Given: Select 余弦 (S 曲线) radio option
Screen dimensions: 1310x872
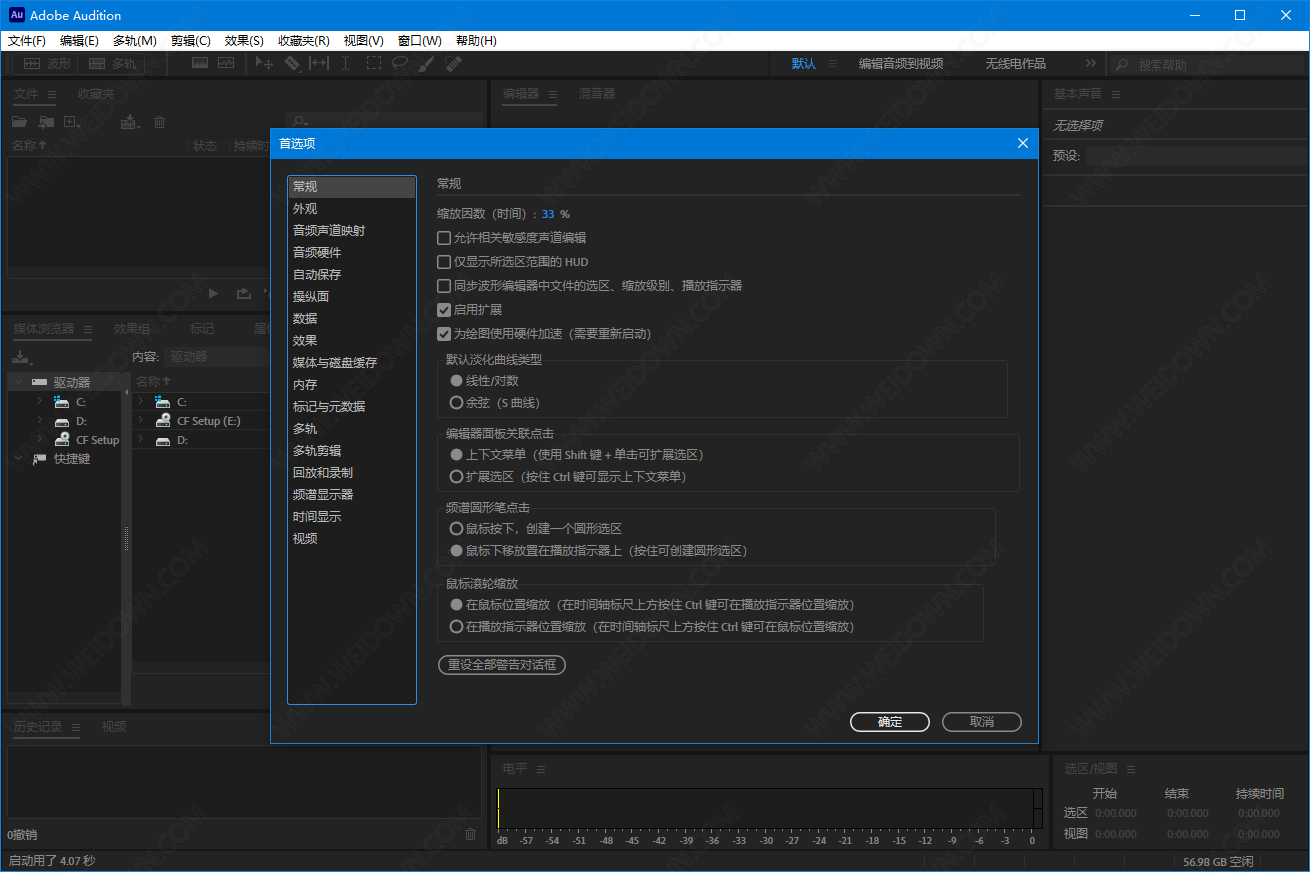Looking at the screenshot, I should pos(457,403).
